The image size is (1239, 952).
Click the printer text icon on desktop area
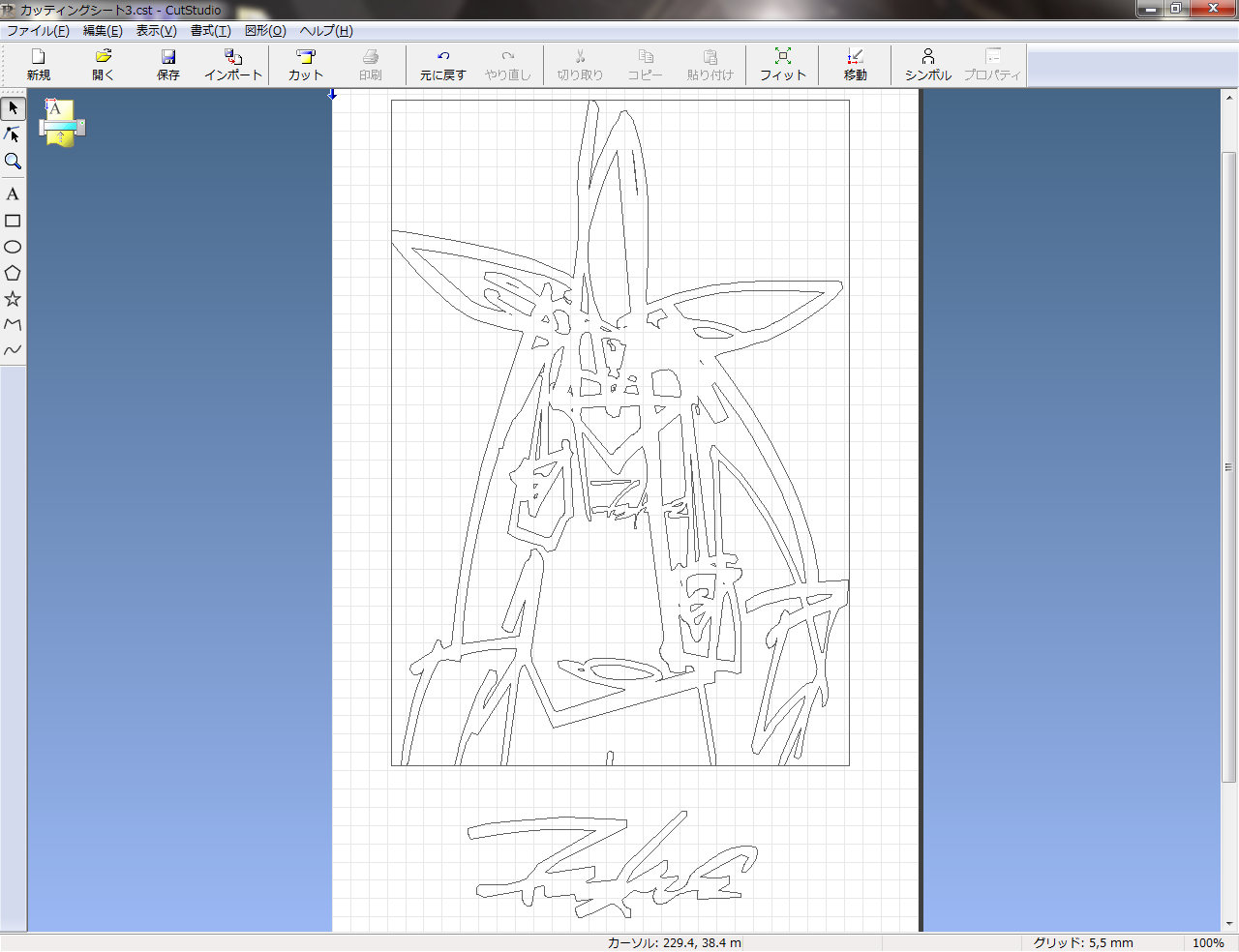point(63,123)
